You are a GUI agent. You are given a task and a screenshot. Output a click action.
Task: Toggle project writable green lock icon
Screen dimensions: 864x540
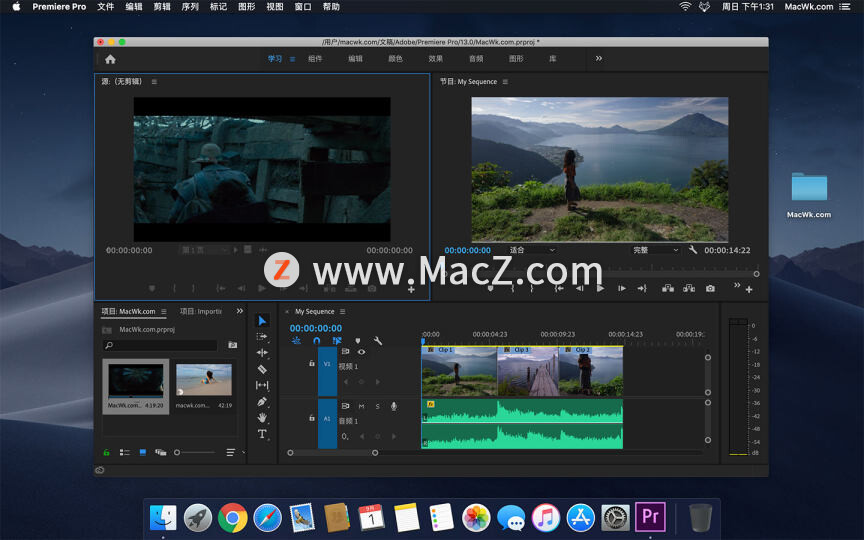coord(106,452)
